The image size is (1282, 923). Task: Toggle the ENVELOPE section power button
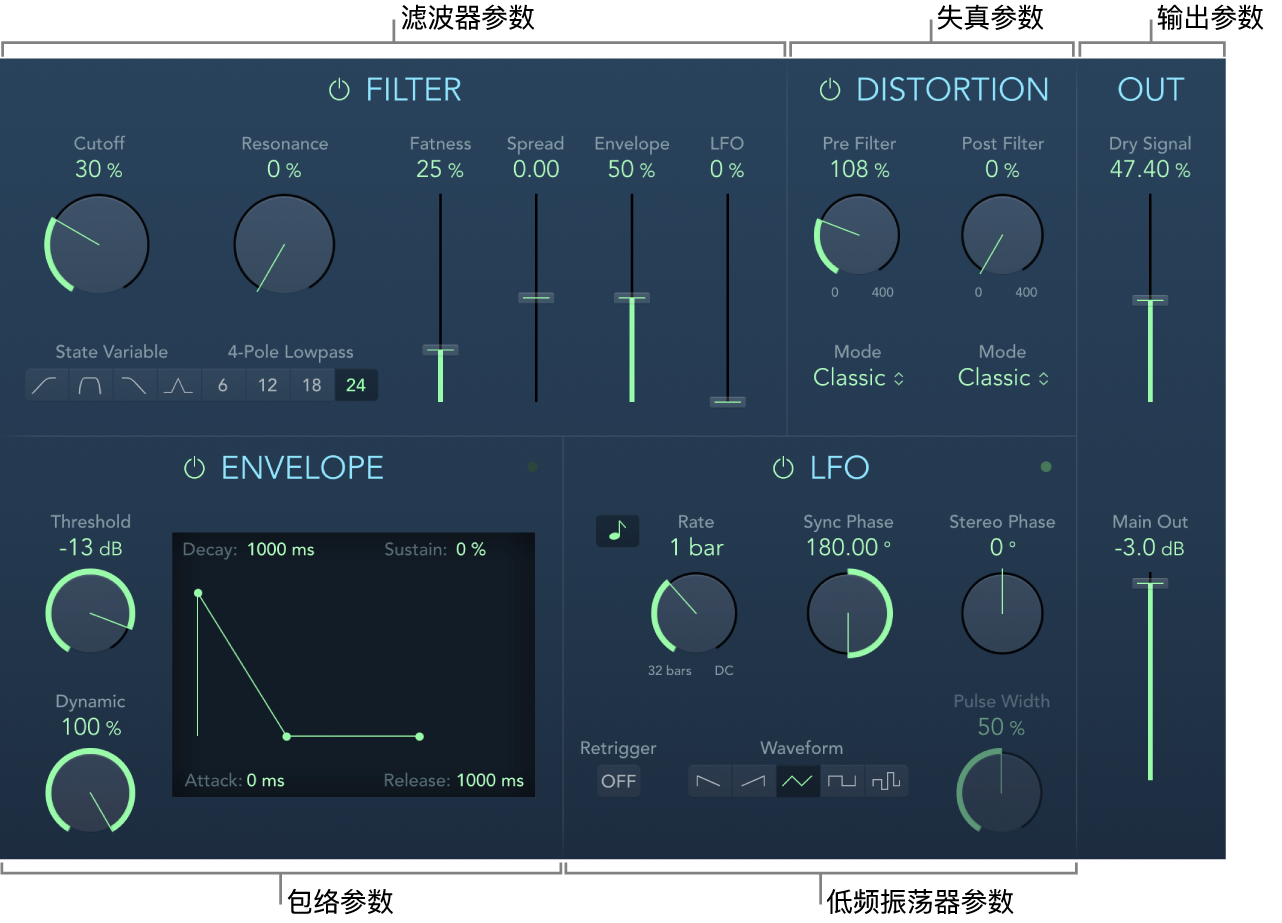coord(195,468)
